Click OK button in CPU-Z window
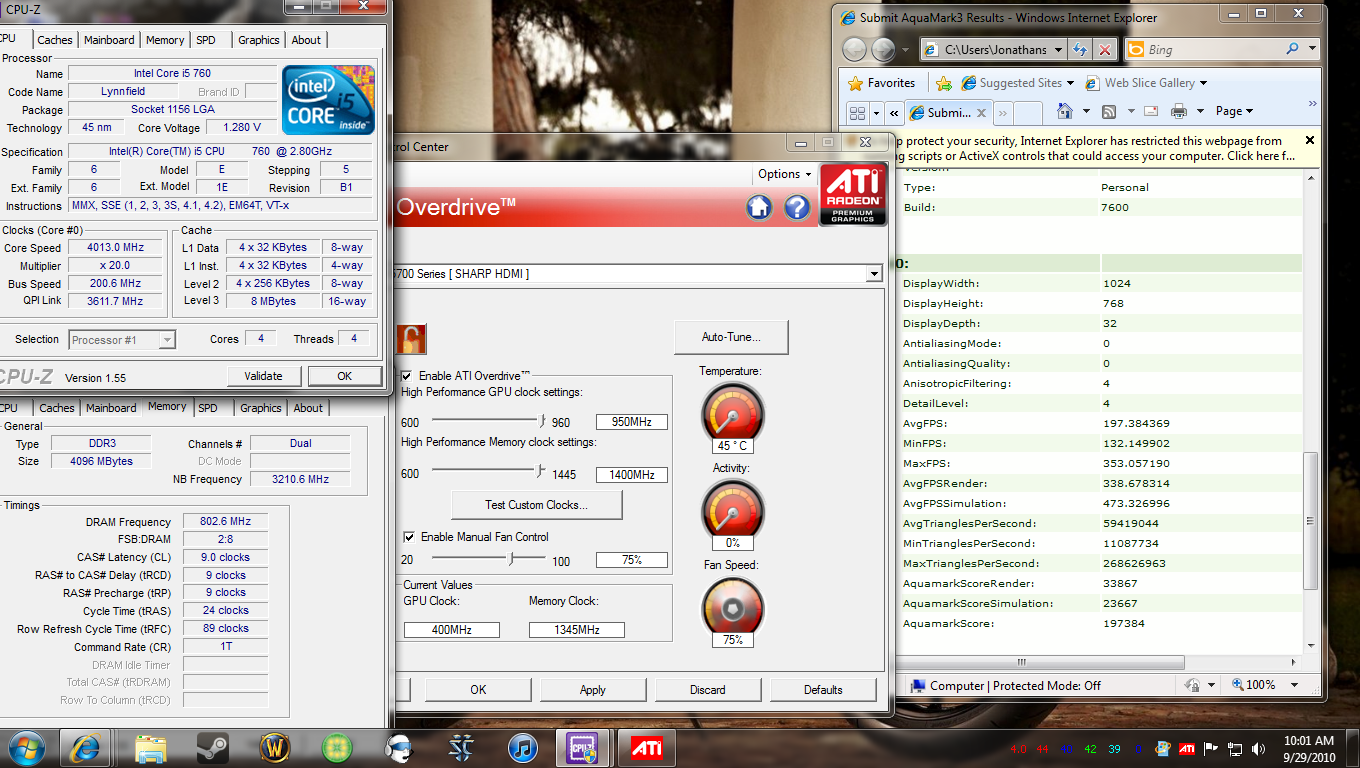 345,376
